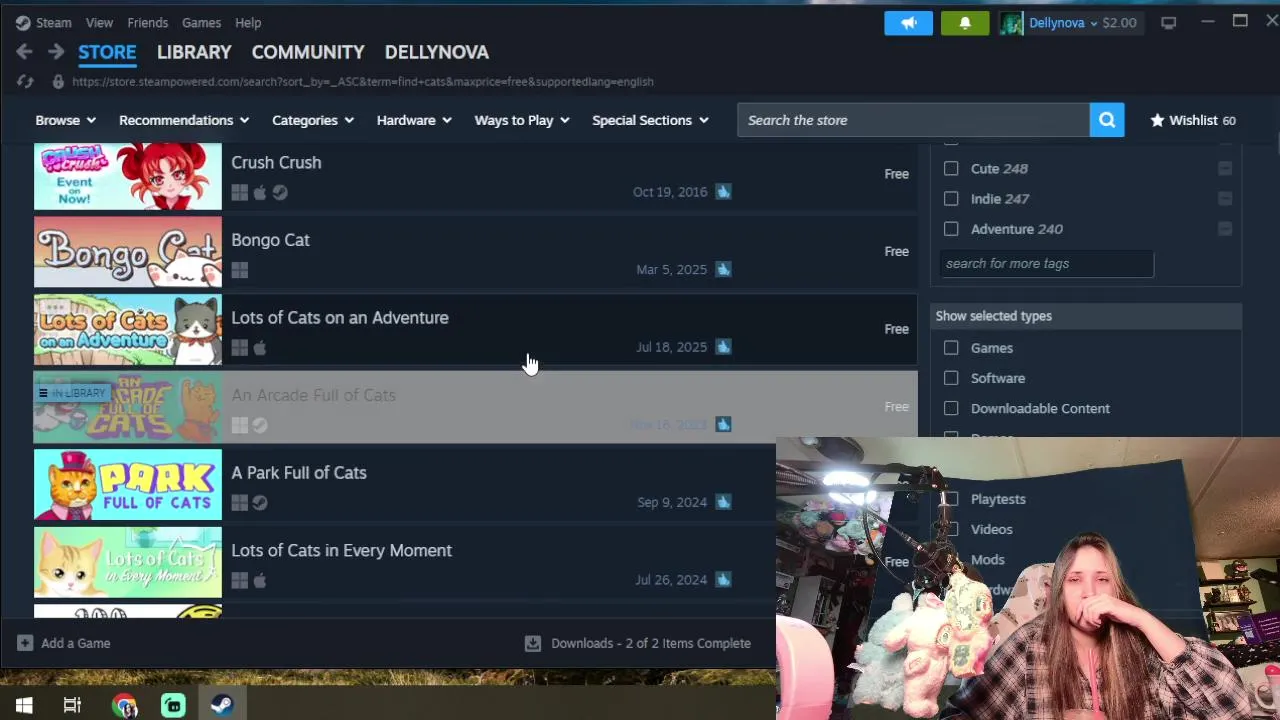
Task: Open the Bongo Cat store page
Action: point(475,254)
